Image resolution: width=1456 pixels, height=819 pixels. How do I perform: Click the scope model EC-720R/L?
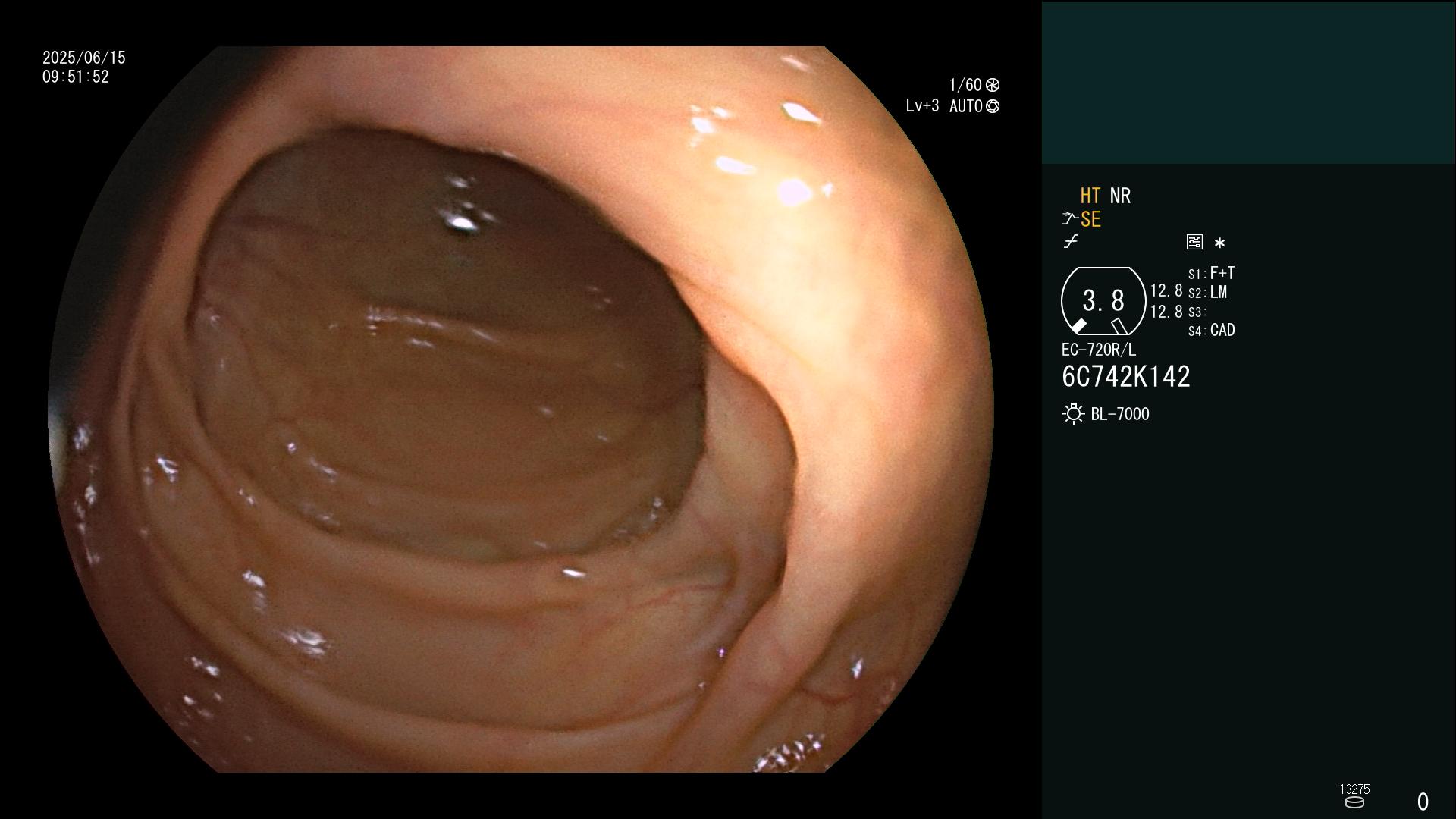[1099, 350]
